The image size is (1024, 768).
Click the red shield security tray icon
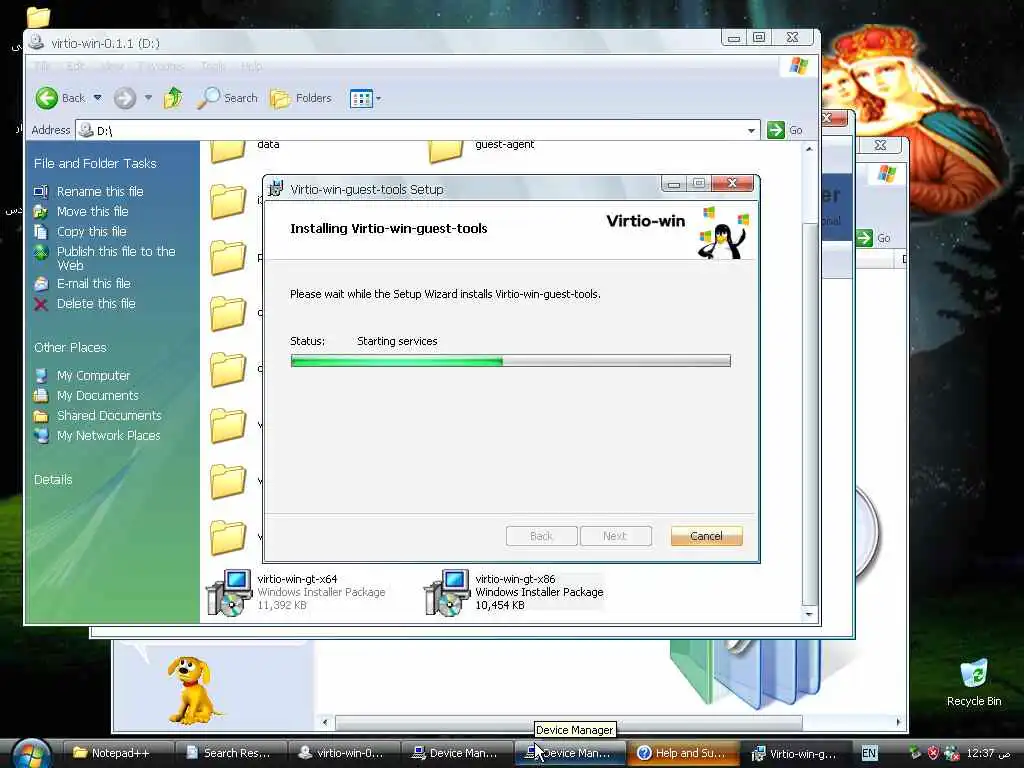[934, 753]
